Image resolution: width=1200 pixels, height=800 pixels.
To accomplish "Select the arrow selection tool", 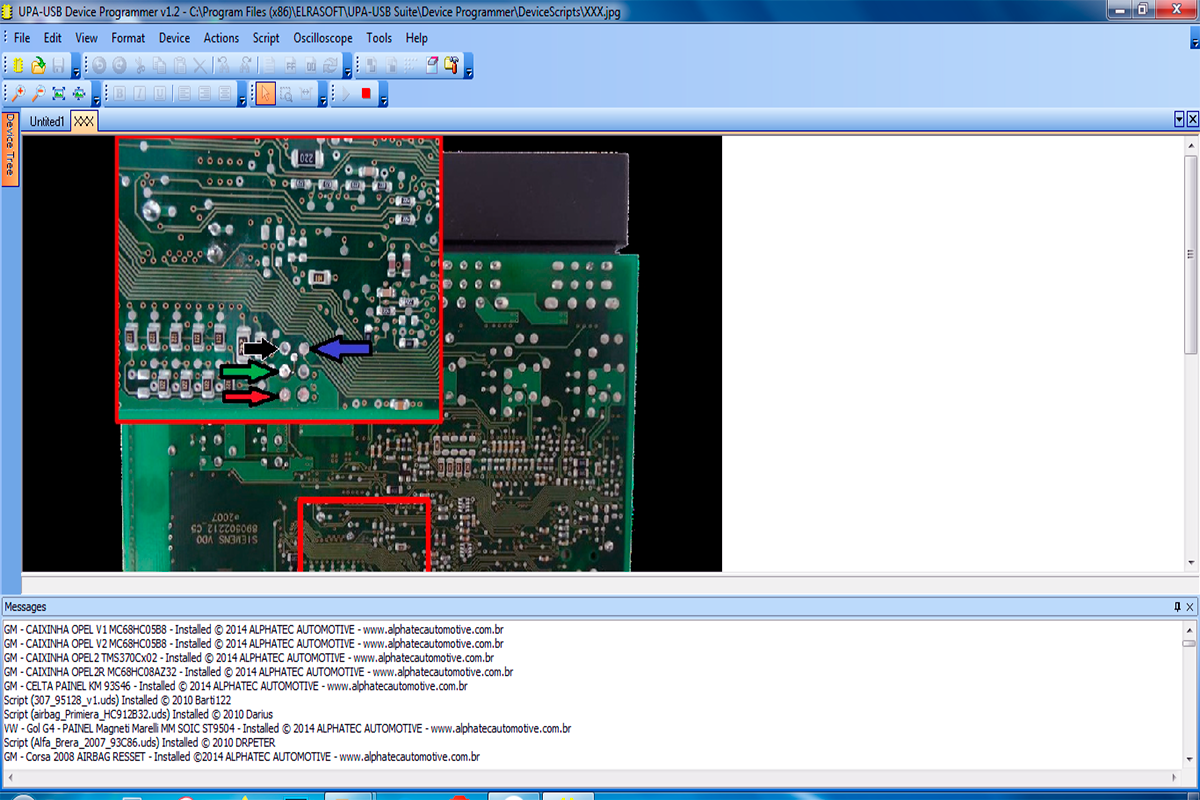I will [x=266, y=92].
